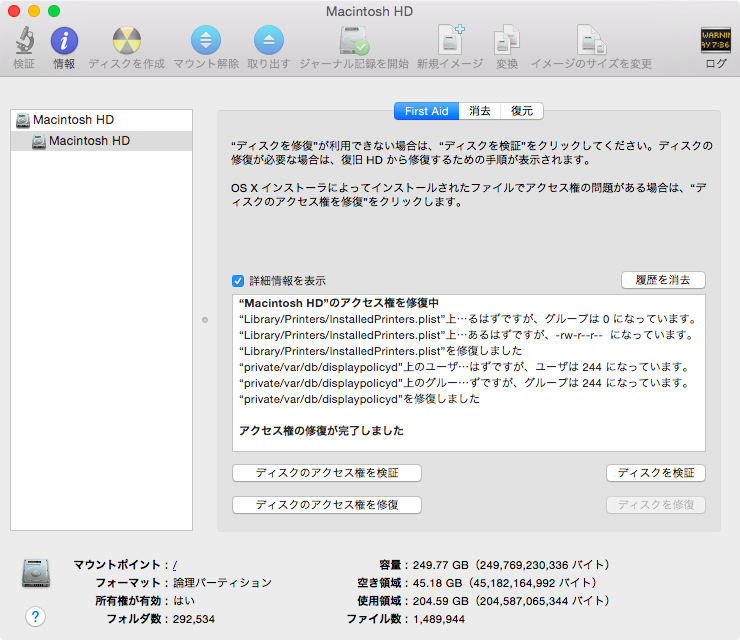Click log line "アクセス権の修復が完了しました"
Image resolution: width=740 pixels, height=640 pixels.
coord(321,430)
